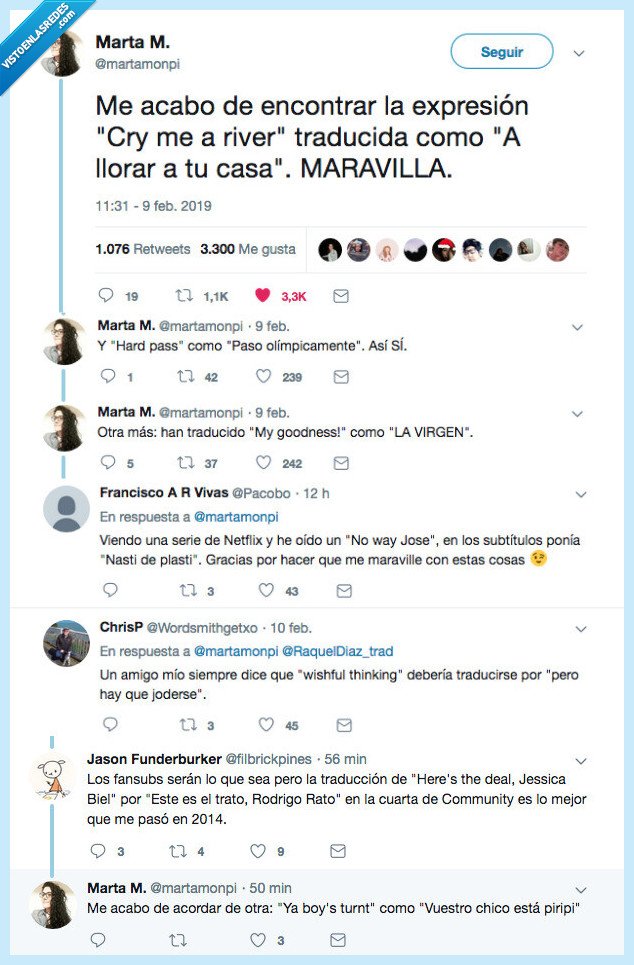View the 1.076 Retweets list
Screen dimensions: 634x965
click(x=144, y=249)
